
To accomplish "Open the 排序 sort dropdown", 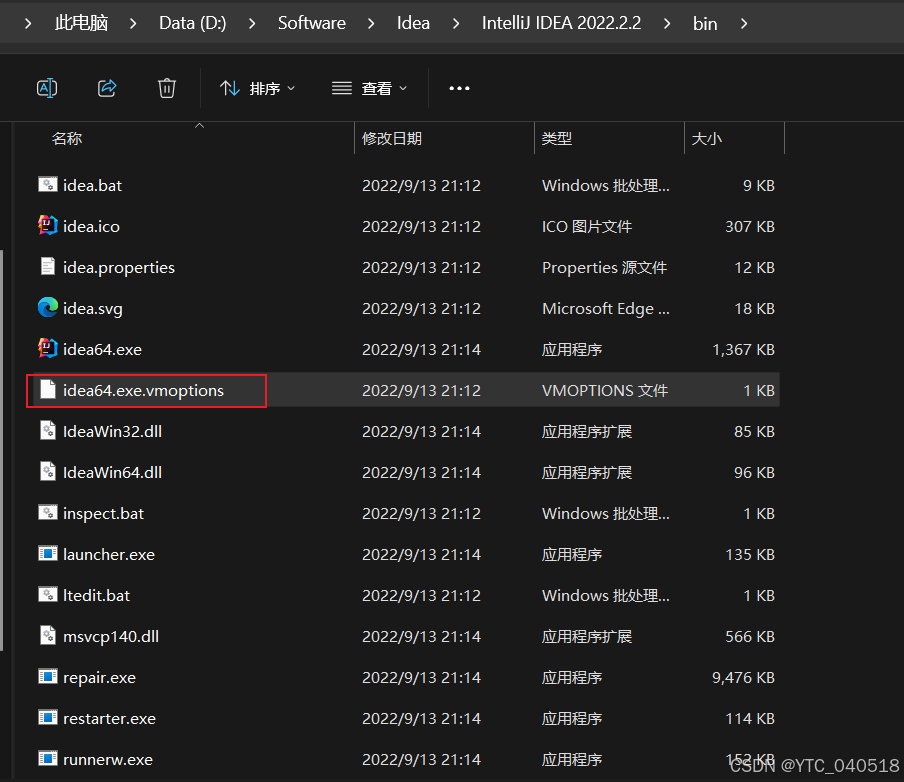I will pyautogui.click(x=258, y=88).
